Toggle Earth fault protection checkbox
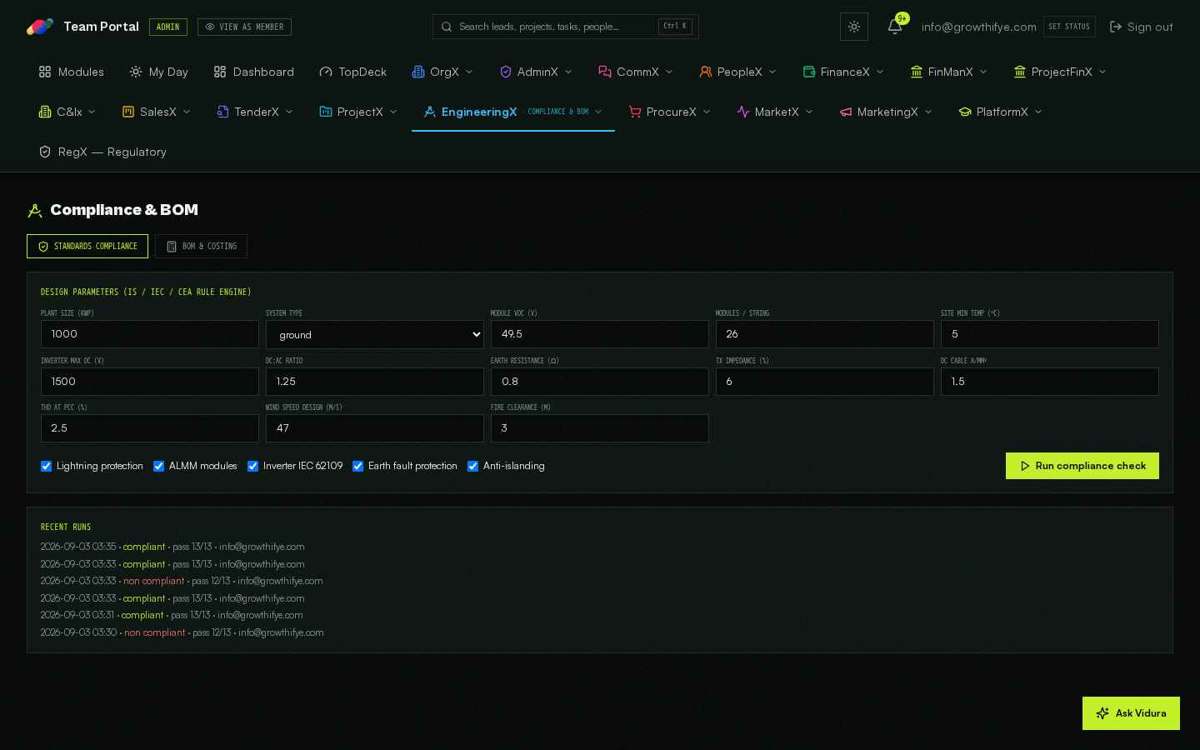Image resolution: width=1200 pixels, height=750 pixels. (x=358, y=466)
